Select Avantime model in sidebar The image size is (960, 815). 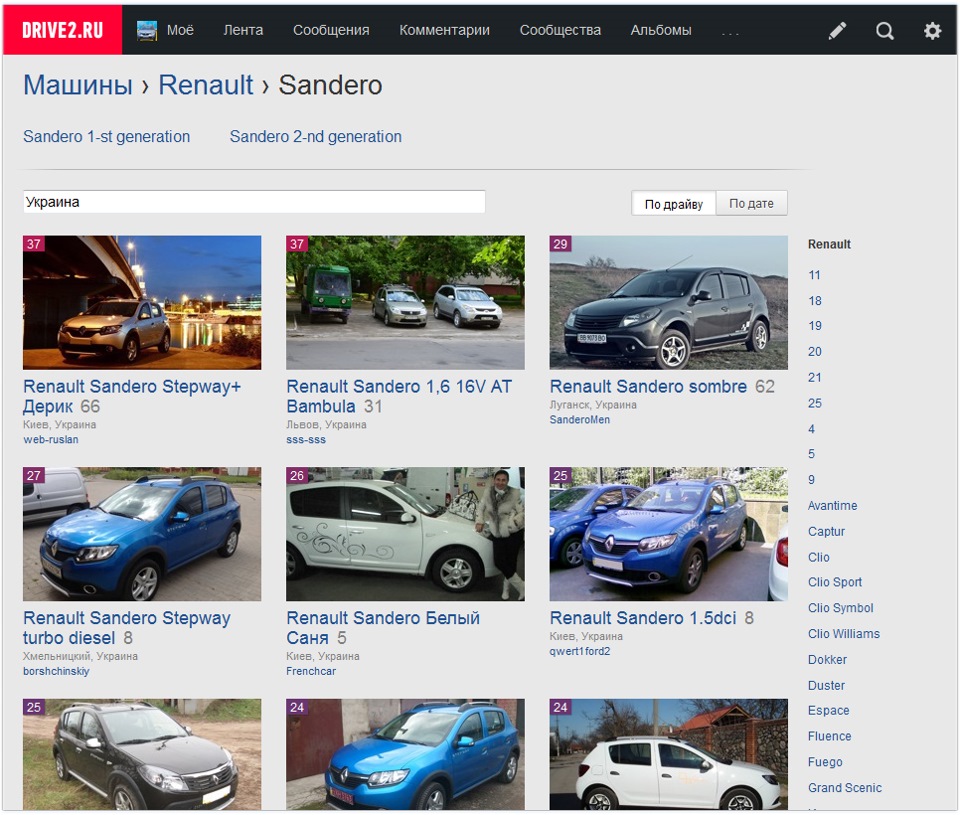click(833, 506)
